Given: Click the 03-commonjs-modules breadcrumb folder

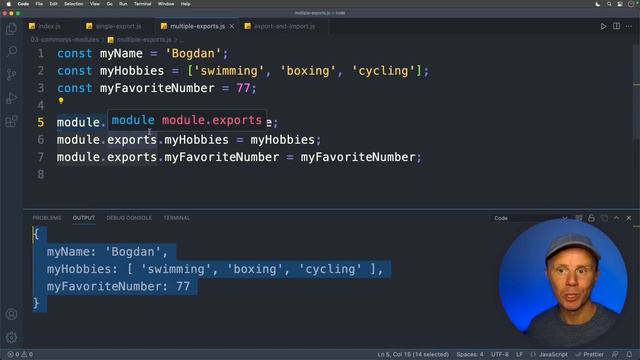Looking at the screenshot, I should (x=64, y=40).
